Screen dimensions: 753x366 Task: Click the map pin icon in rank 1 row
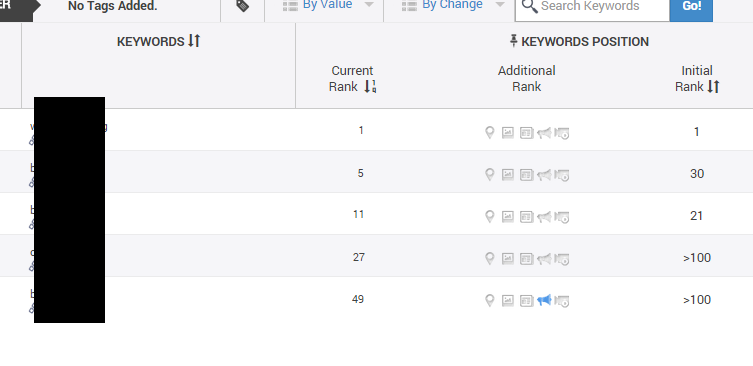pos(489,133)
